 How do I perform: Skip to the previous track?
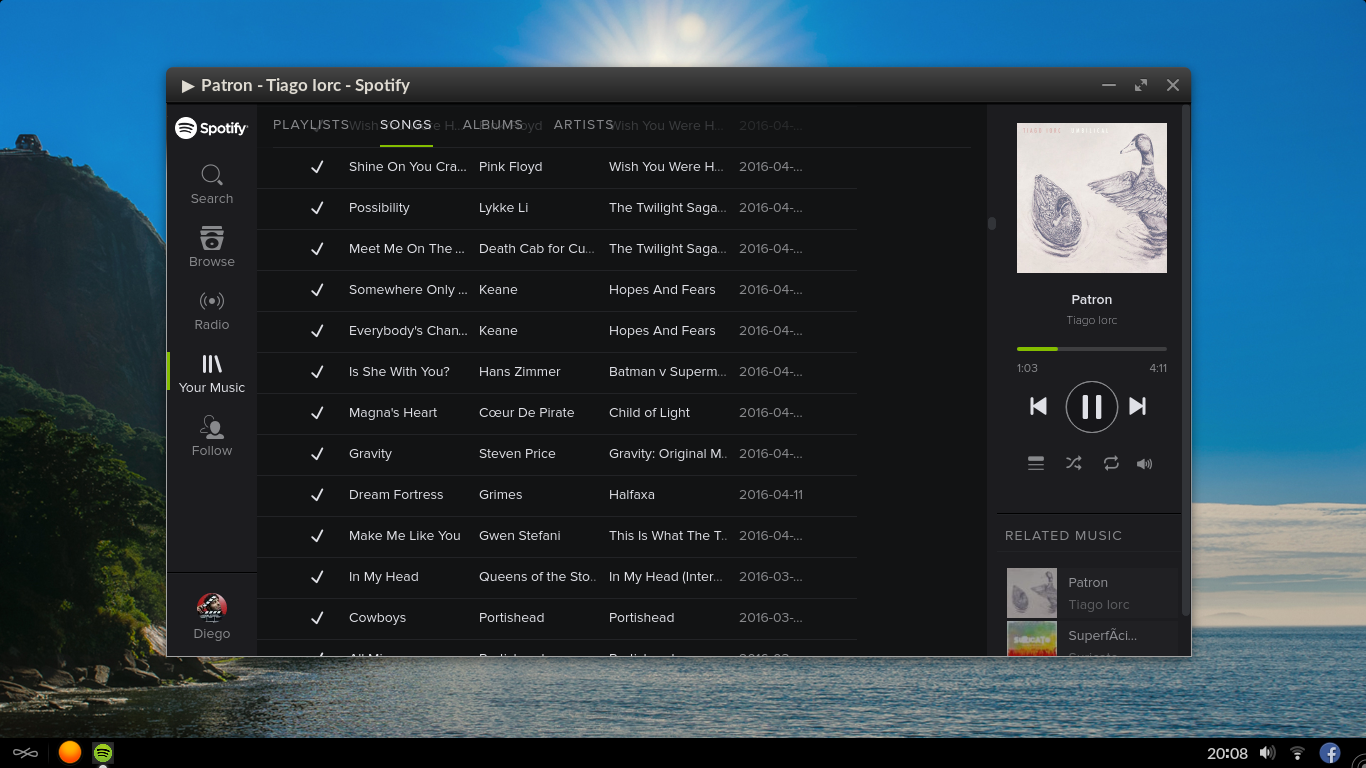[x=1038, y=406]
